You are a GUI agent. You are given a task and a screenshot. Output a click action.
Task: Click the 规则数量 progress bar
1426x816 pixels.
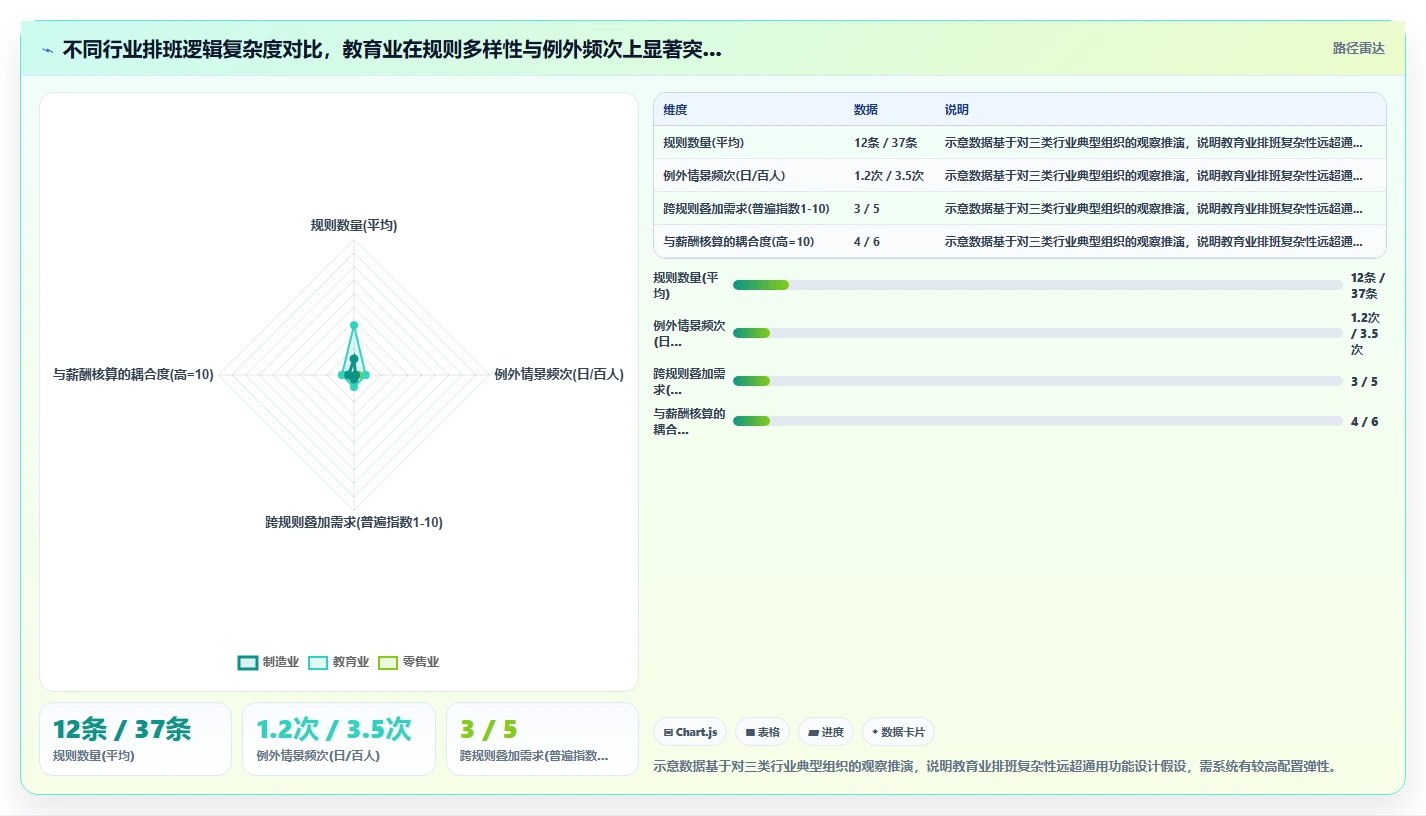(x=1038, y=285)
